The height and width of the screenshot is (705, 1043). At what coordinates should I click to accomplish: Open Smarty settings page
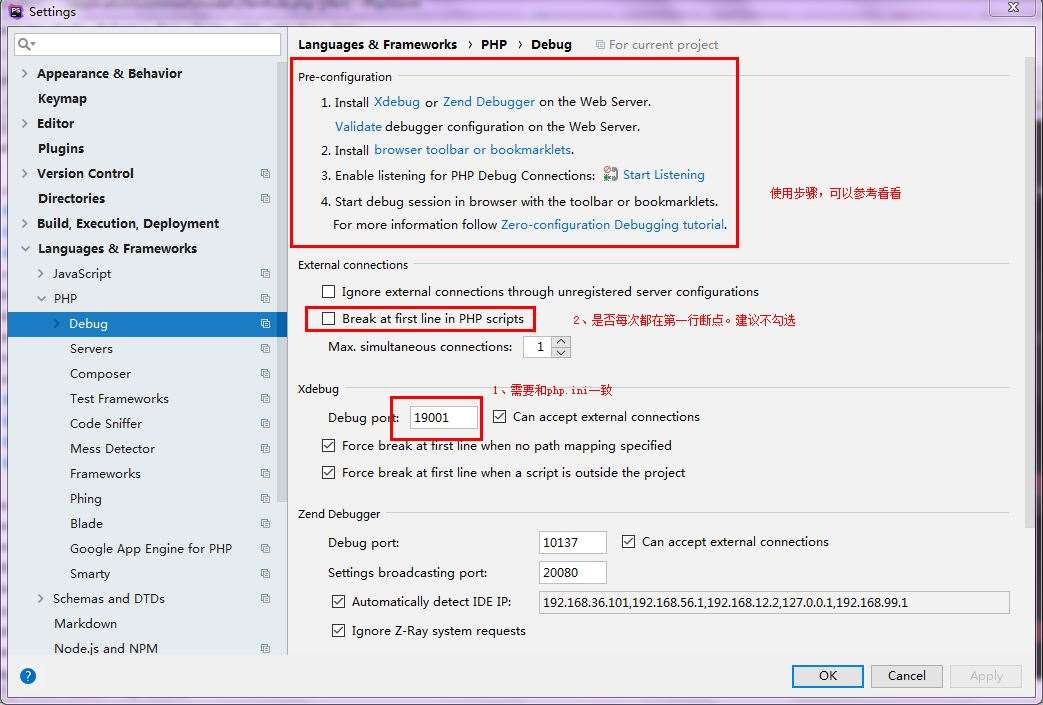click(x=90, y=574)
